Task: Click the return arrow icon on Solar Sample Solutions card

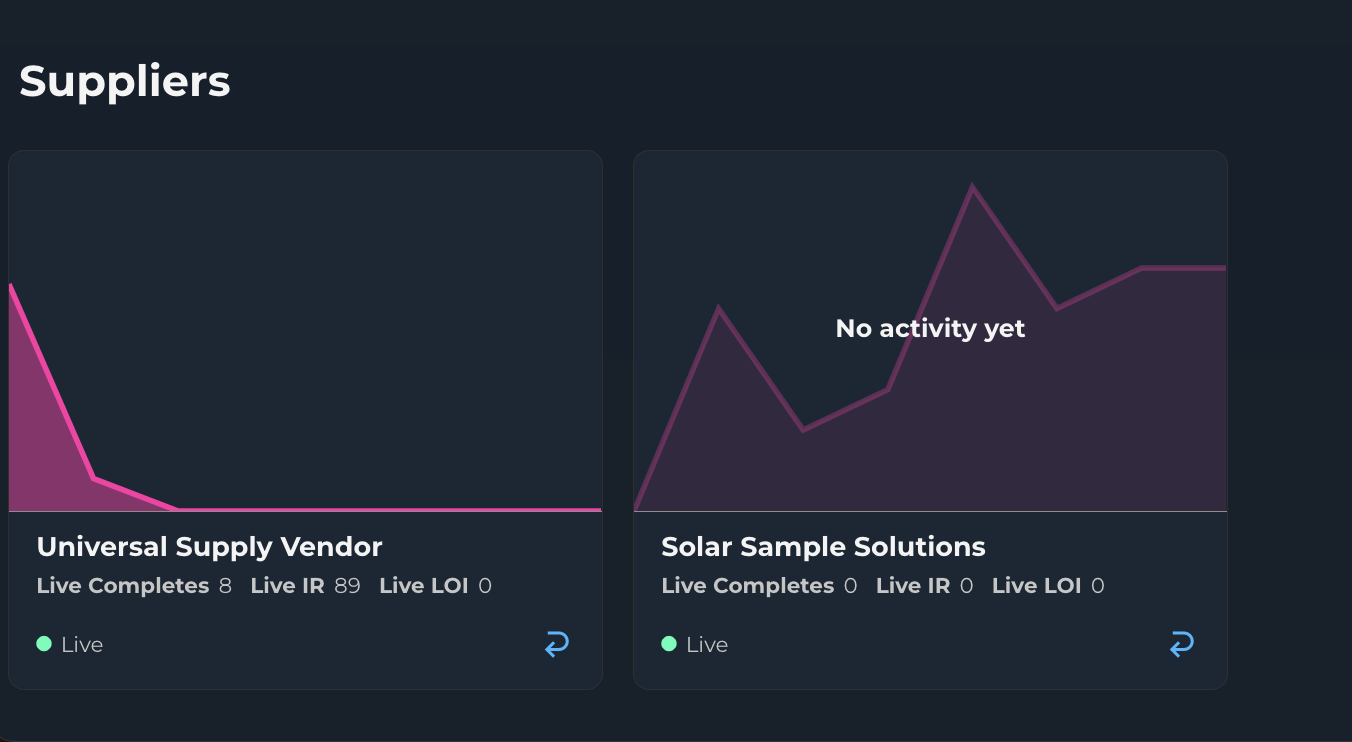Action: 1182,644
